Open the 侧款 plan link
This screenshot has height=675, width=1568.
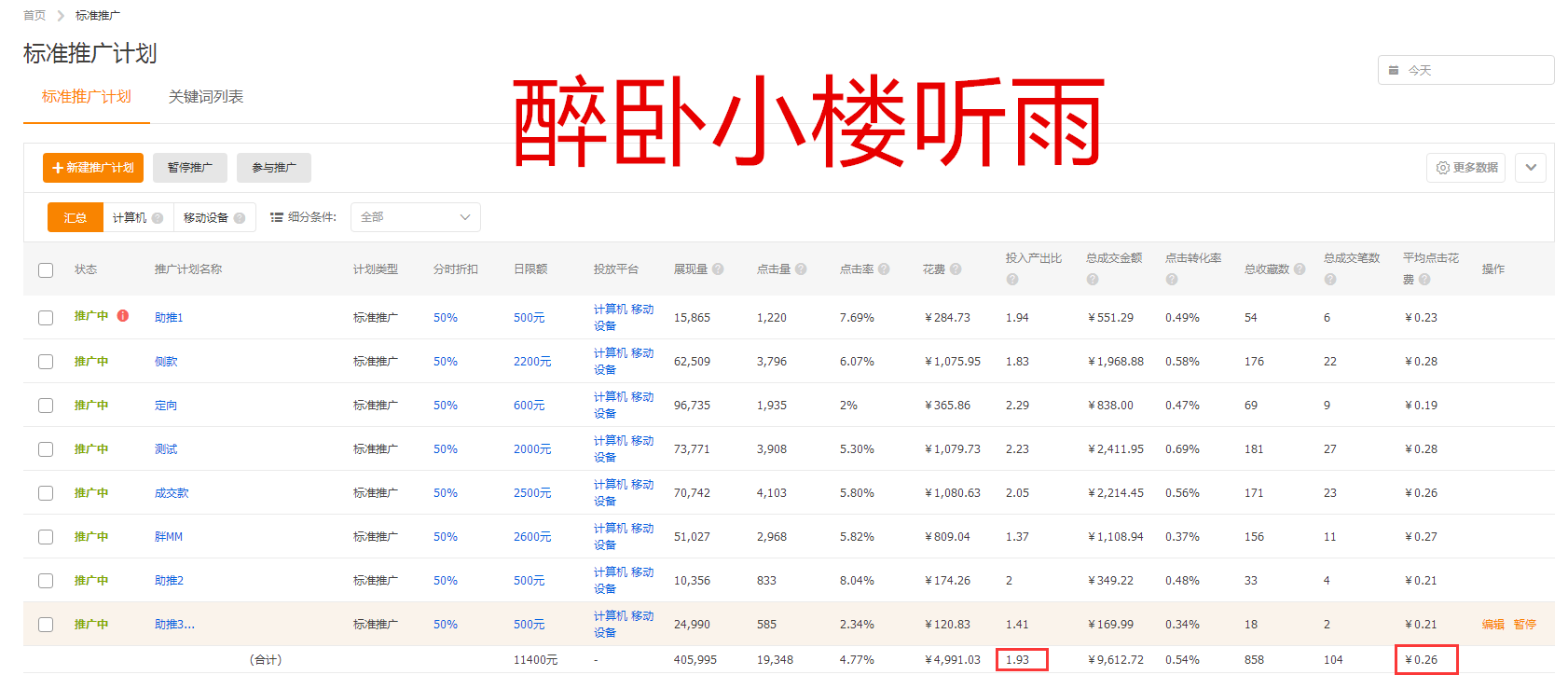click(166, 362)
